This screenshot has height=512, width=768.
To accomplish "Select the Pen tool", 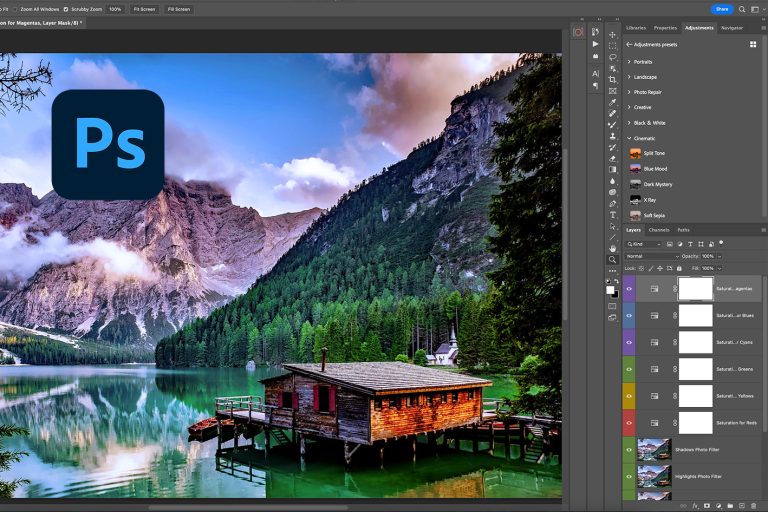I will 612,203.
